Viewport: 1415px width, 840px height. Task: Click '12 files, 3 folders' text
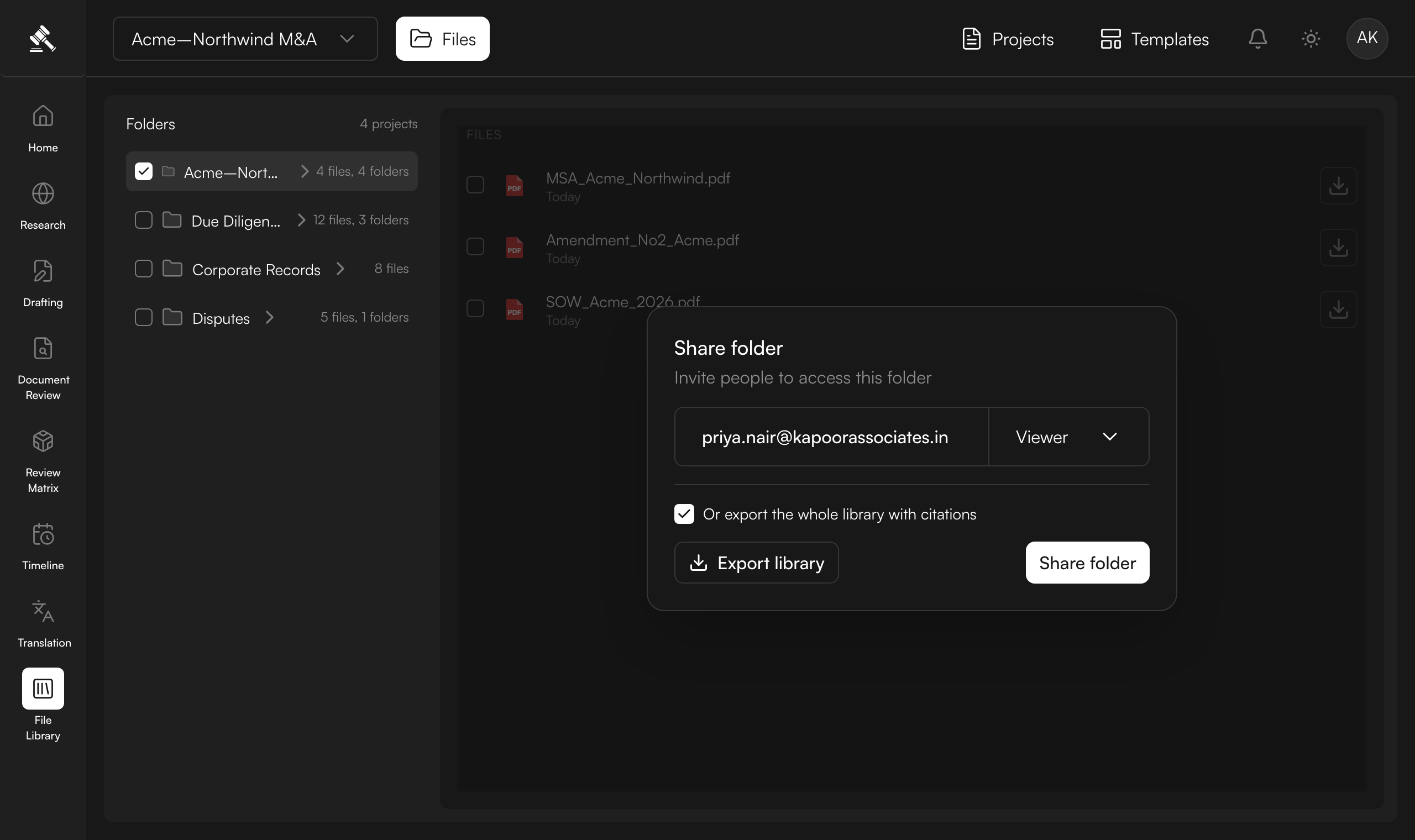[361, 219]
